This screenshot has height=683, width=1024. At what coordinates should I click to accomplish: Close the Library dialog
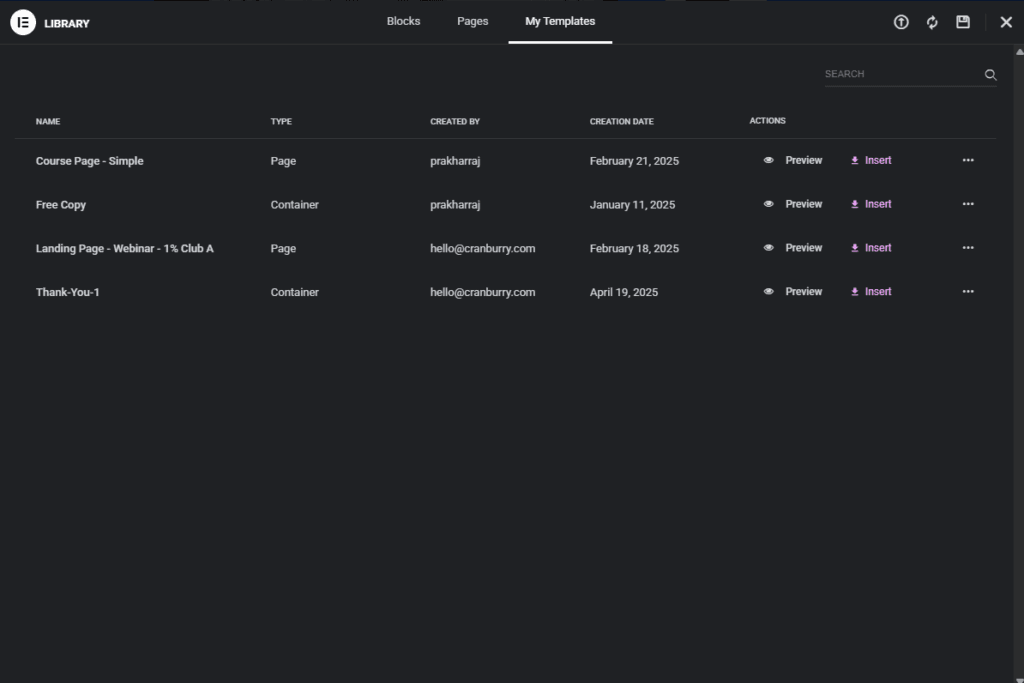(x=1006, y=22)
